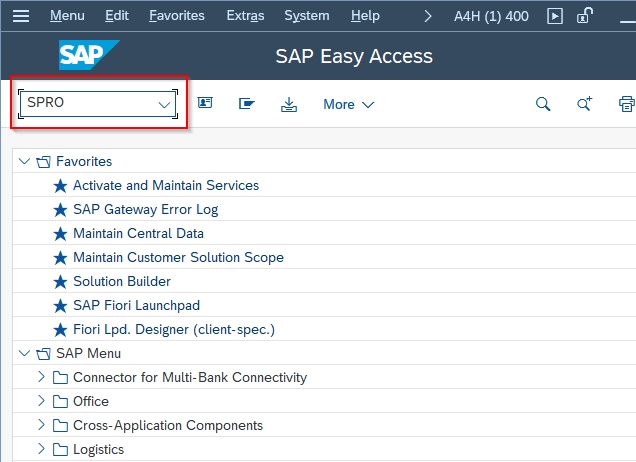Expand the Logistics folder

coord(41,449)
